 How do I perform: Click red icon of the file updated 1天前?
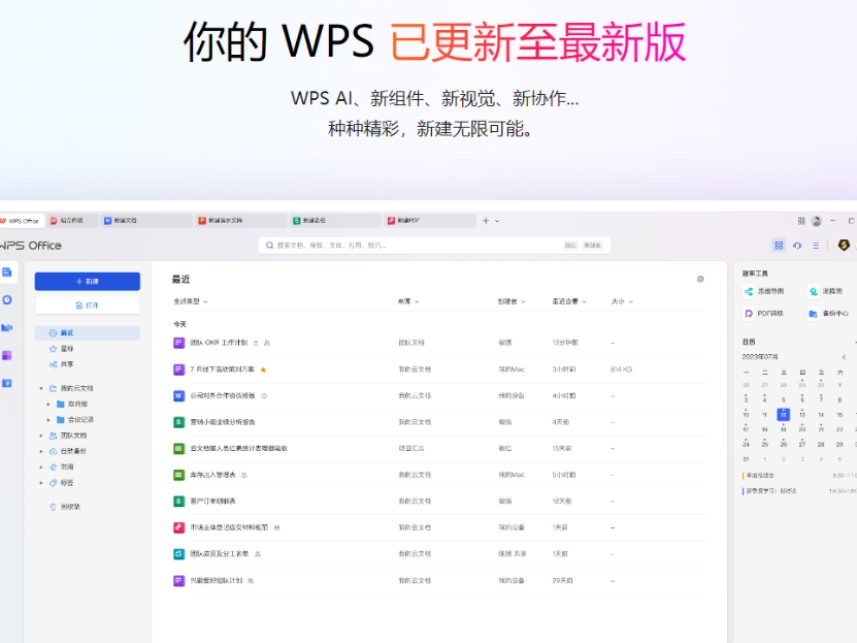point(179,528)
